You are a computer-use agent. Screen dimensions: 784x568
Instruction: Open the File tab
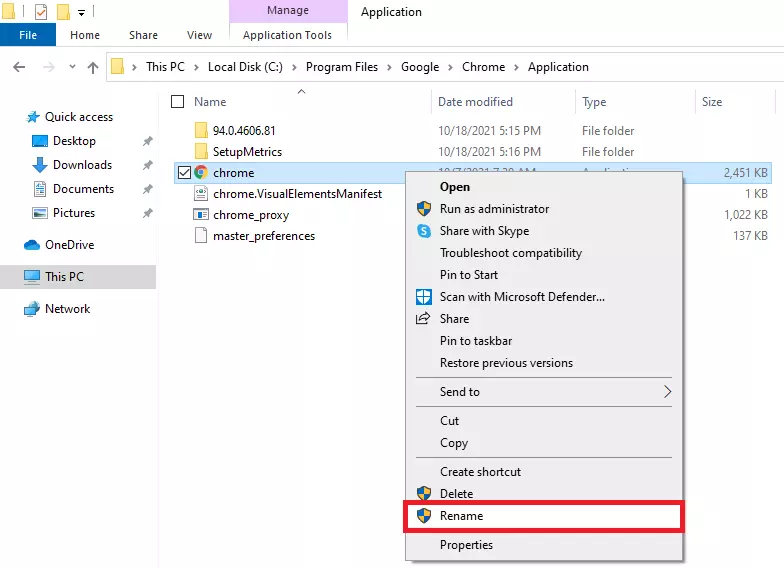point(28,35)
